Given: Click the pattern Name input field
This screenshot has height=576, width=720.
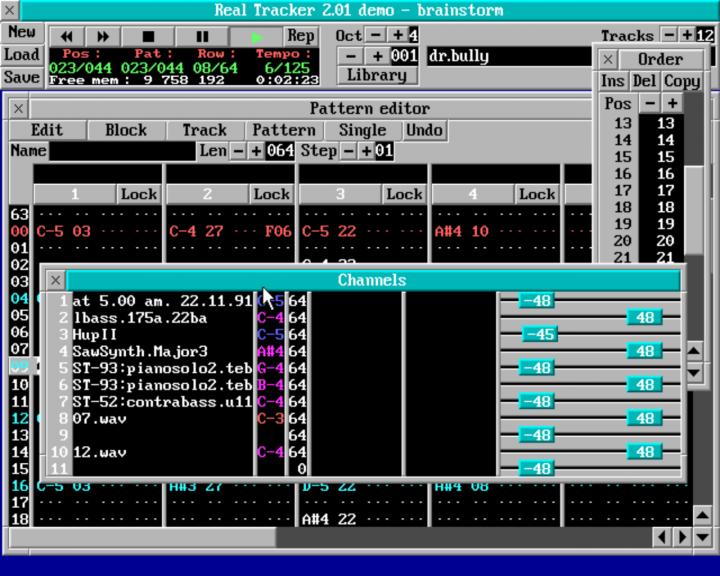Looking at the screenshot, I should (122, 151).
